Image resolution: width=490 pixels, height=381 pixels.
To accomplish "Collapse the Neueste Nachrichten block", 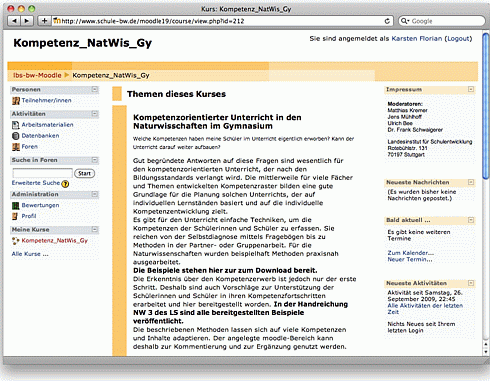I will pyautogui.click(x=471, y=182).
